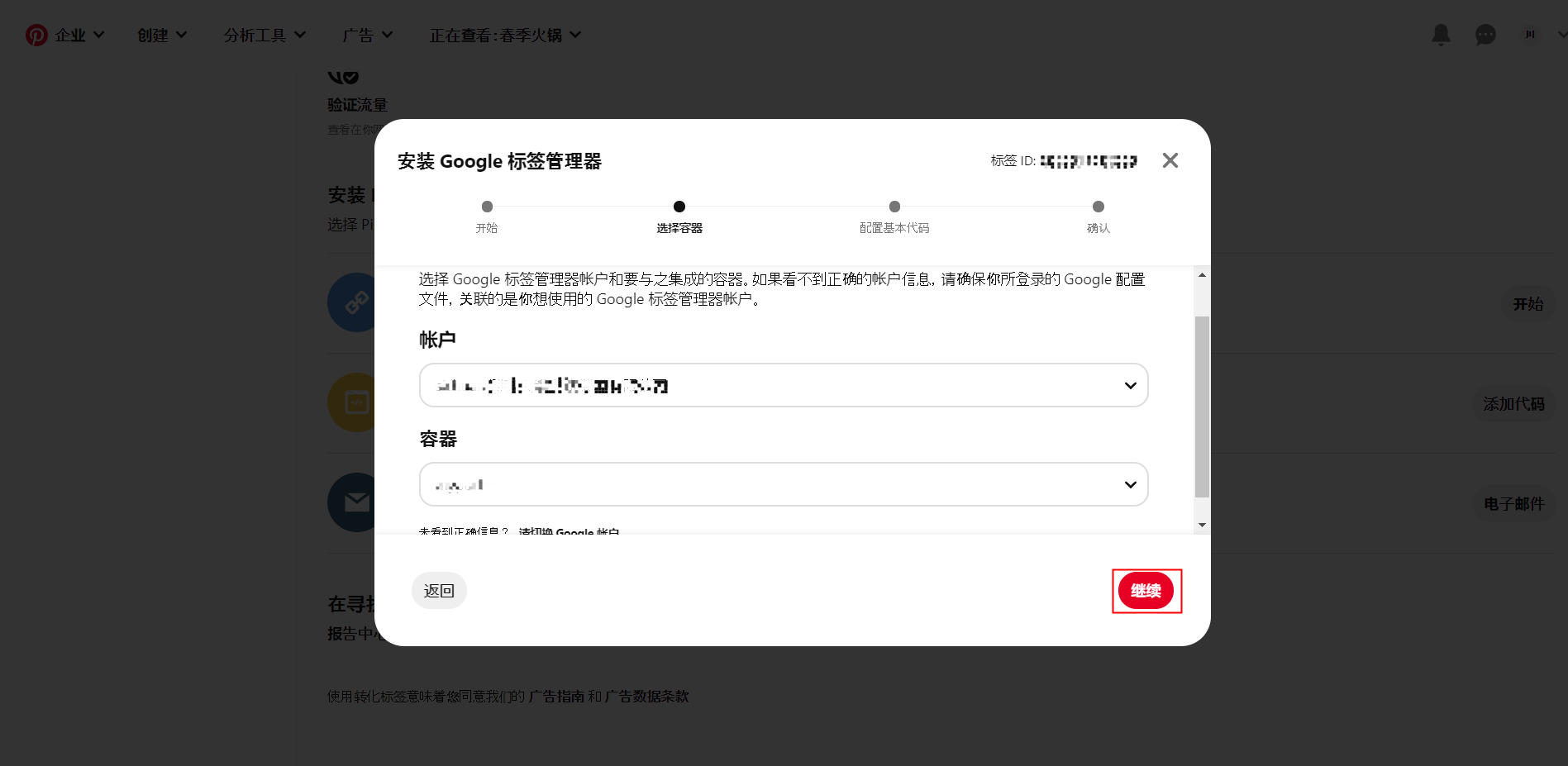1568x766 pixels.
Task: Jump to the 配置基本代码 step dot
Action: pos(894,207)
